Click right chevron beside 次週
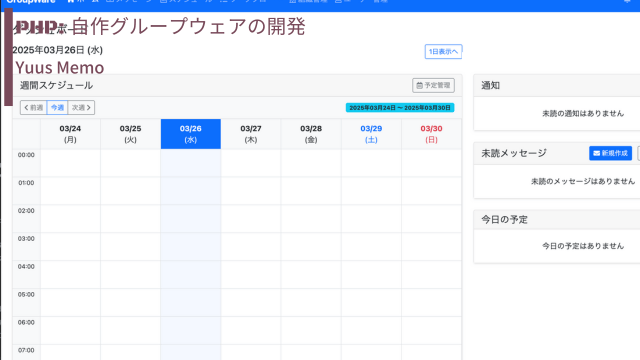The height and width of the screenshot is (360, 640). click(89, 107)
